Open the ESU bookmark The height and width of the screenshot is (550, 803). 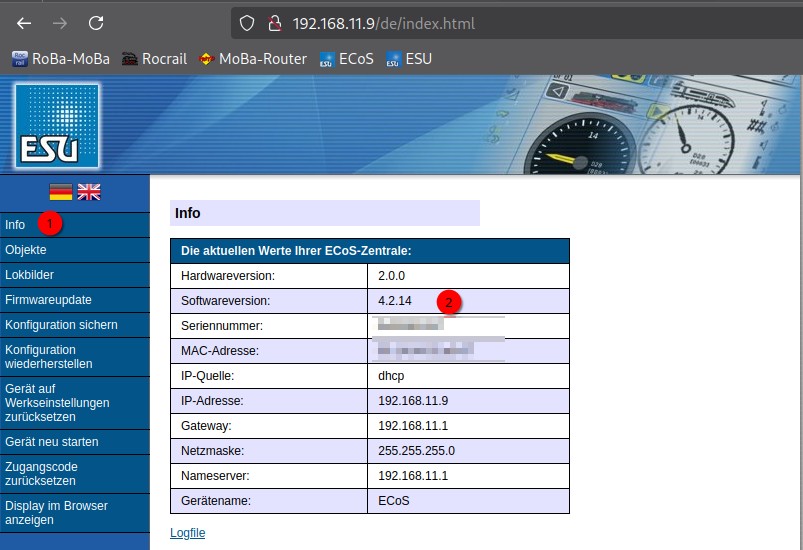tap(409, 59)
